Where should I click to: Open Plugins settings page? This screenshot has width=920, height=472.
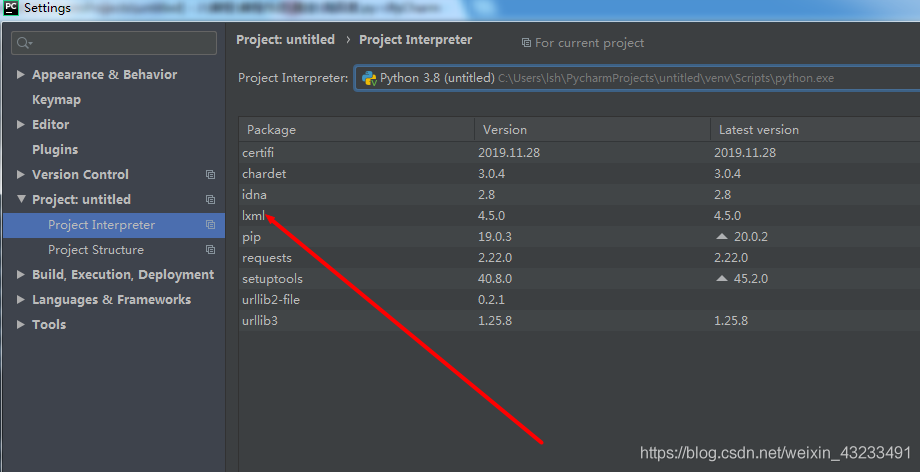tap(54, 150)
